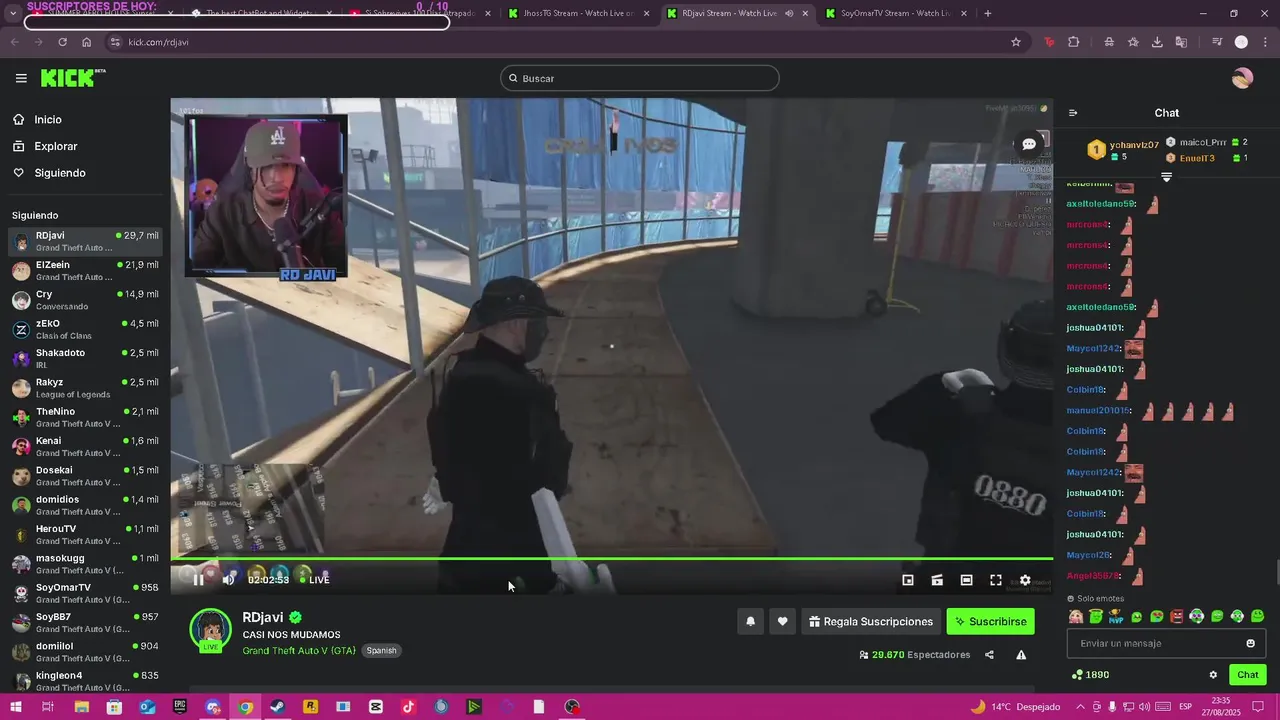Open user profile avatar menu
The image size is (1280, 720).
click(x=1242, y=78)
